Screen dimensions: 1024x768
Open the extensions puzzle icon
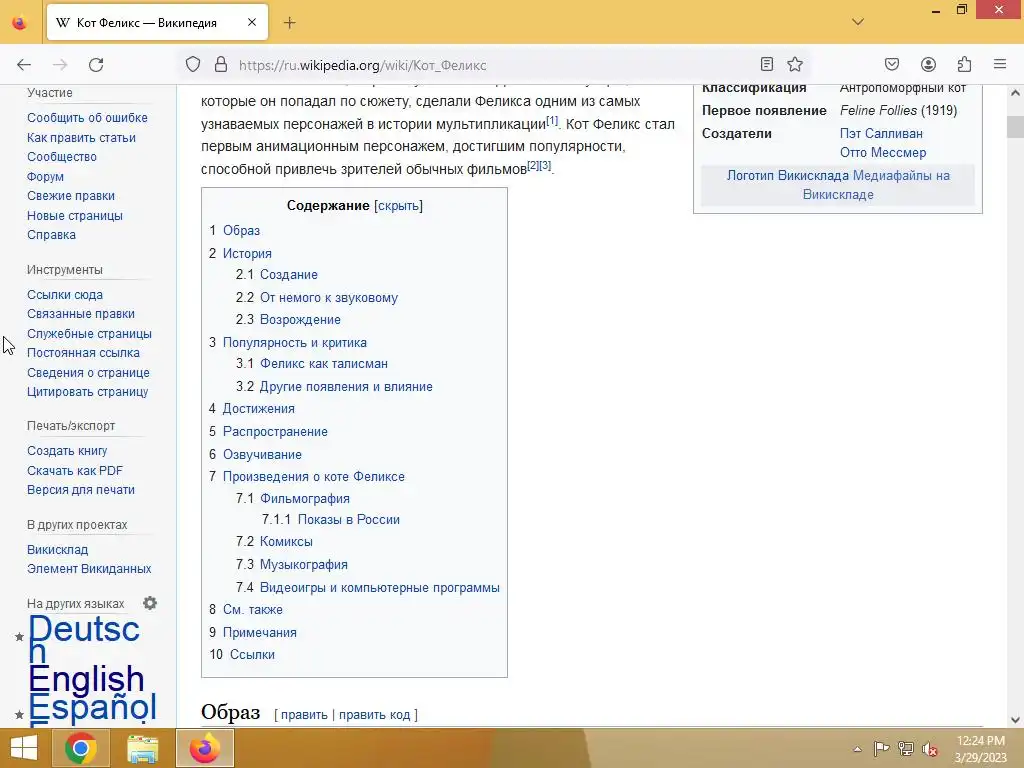click(x=964, y=64)
